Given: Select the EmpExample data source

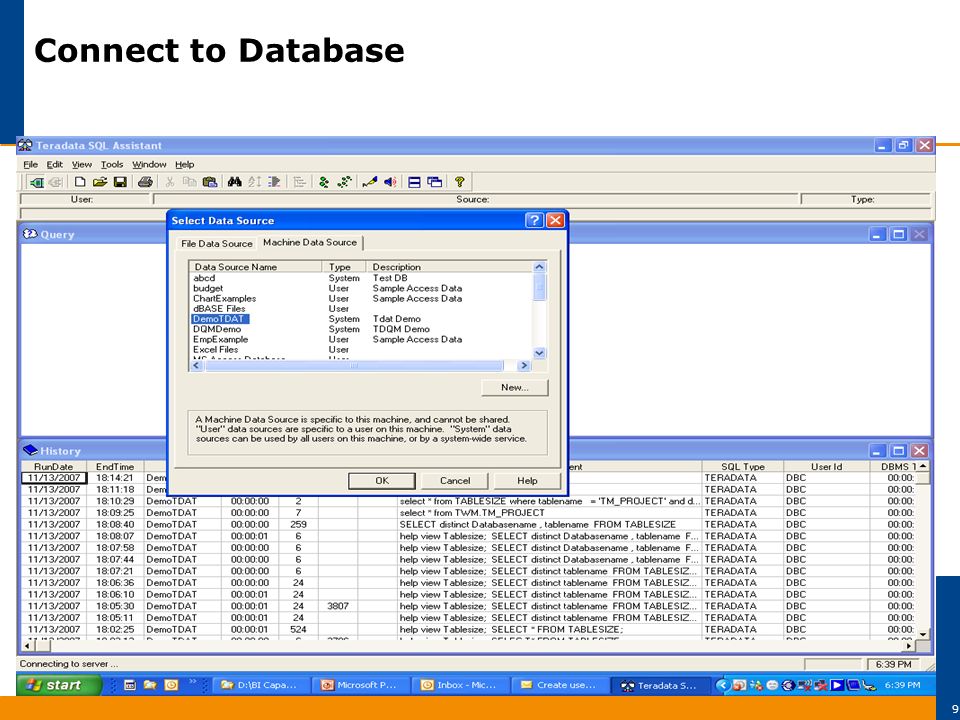Looking at the screenshot, I should [x=221, y=339].
